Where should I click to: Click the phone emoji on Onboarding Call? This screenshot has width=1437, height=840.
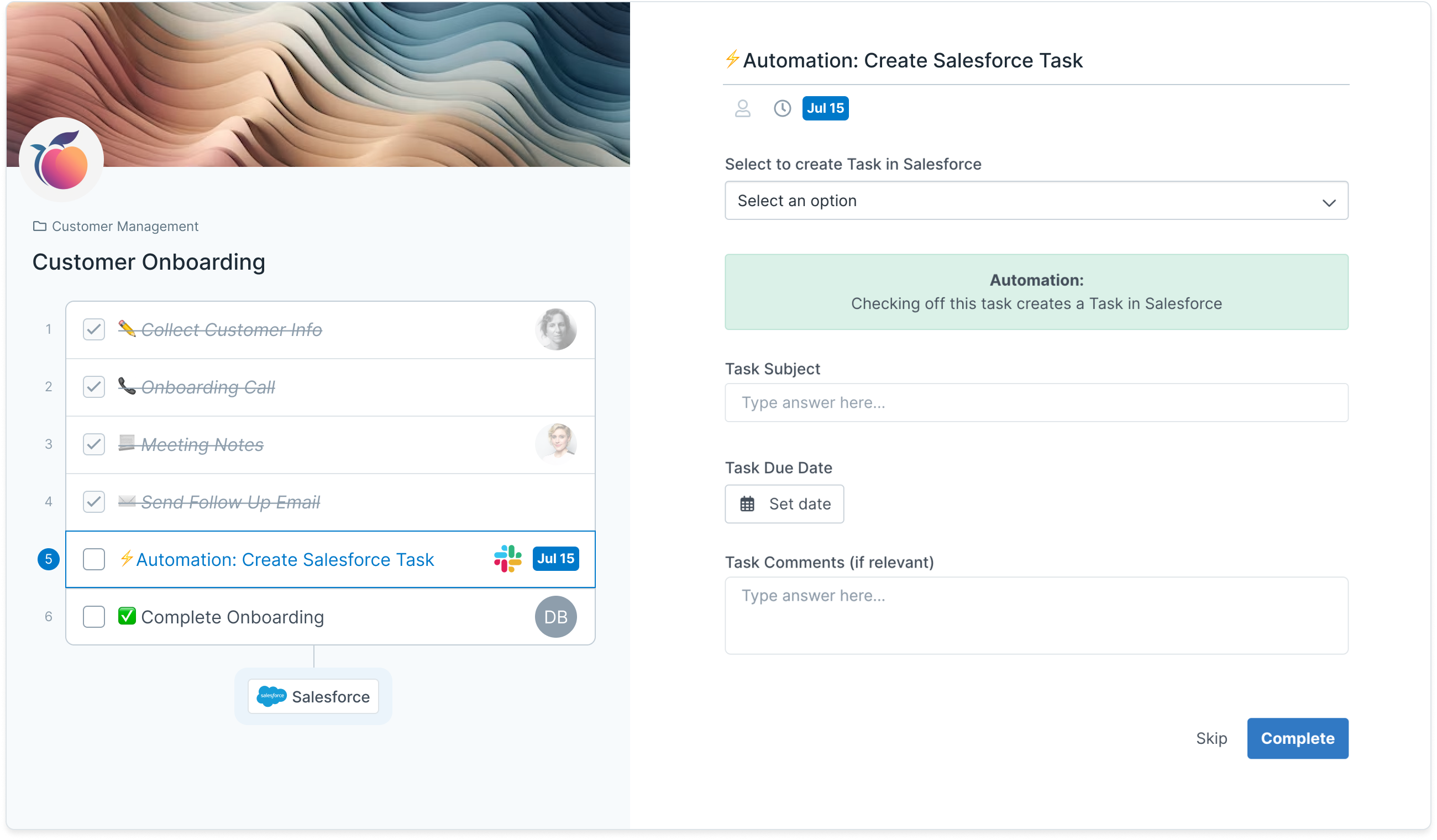pyautogui.click(x=127, y=386)
